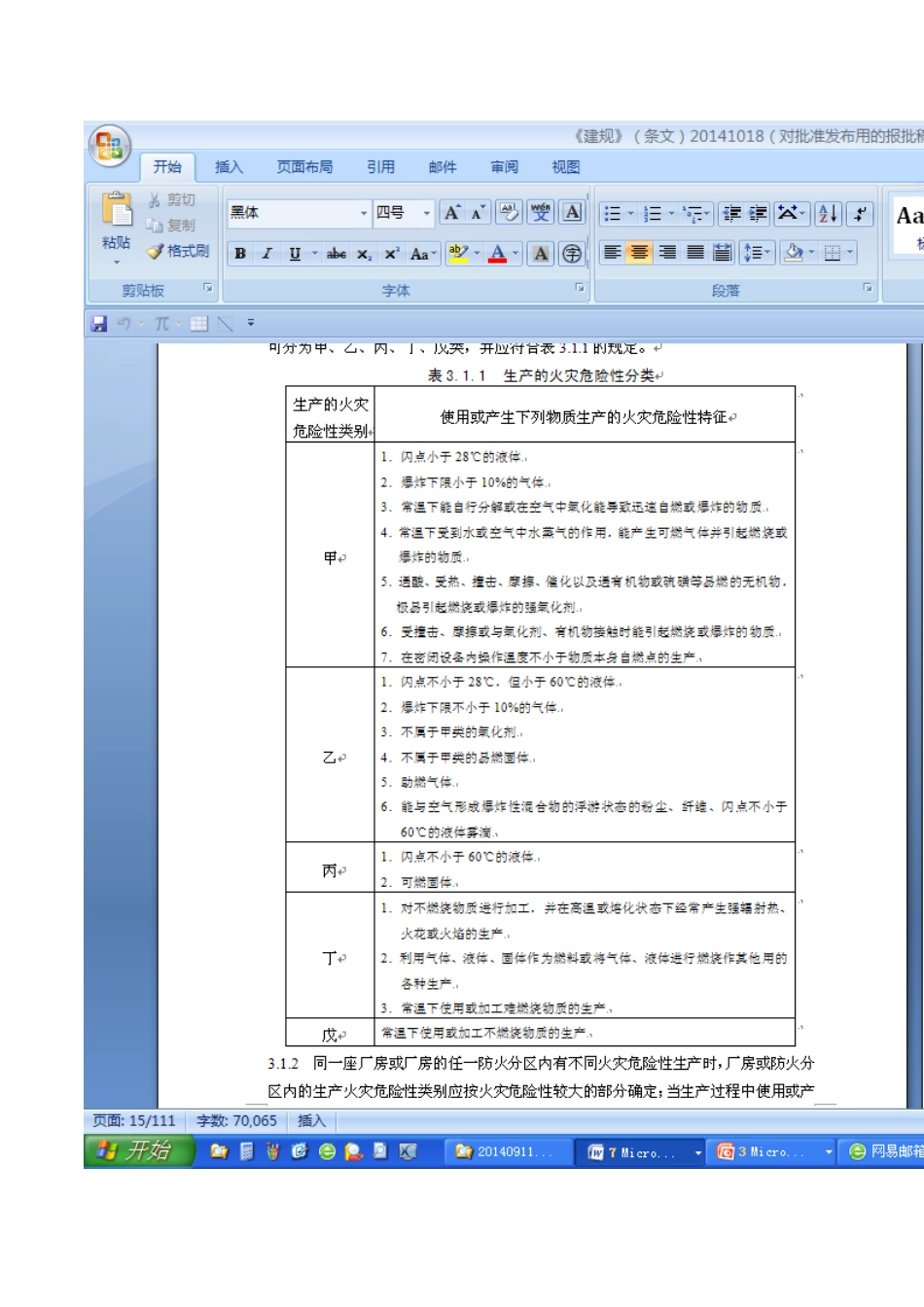Click the Sort (A-Z) icon

tap(828, 214)
